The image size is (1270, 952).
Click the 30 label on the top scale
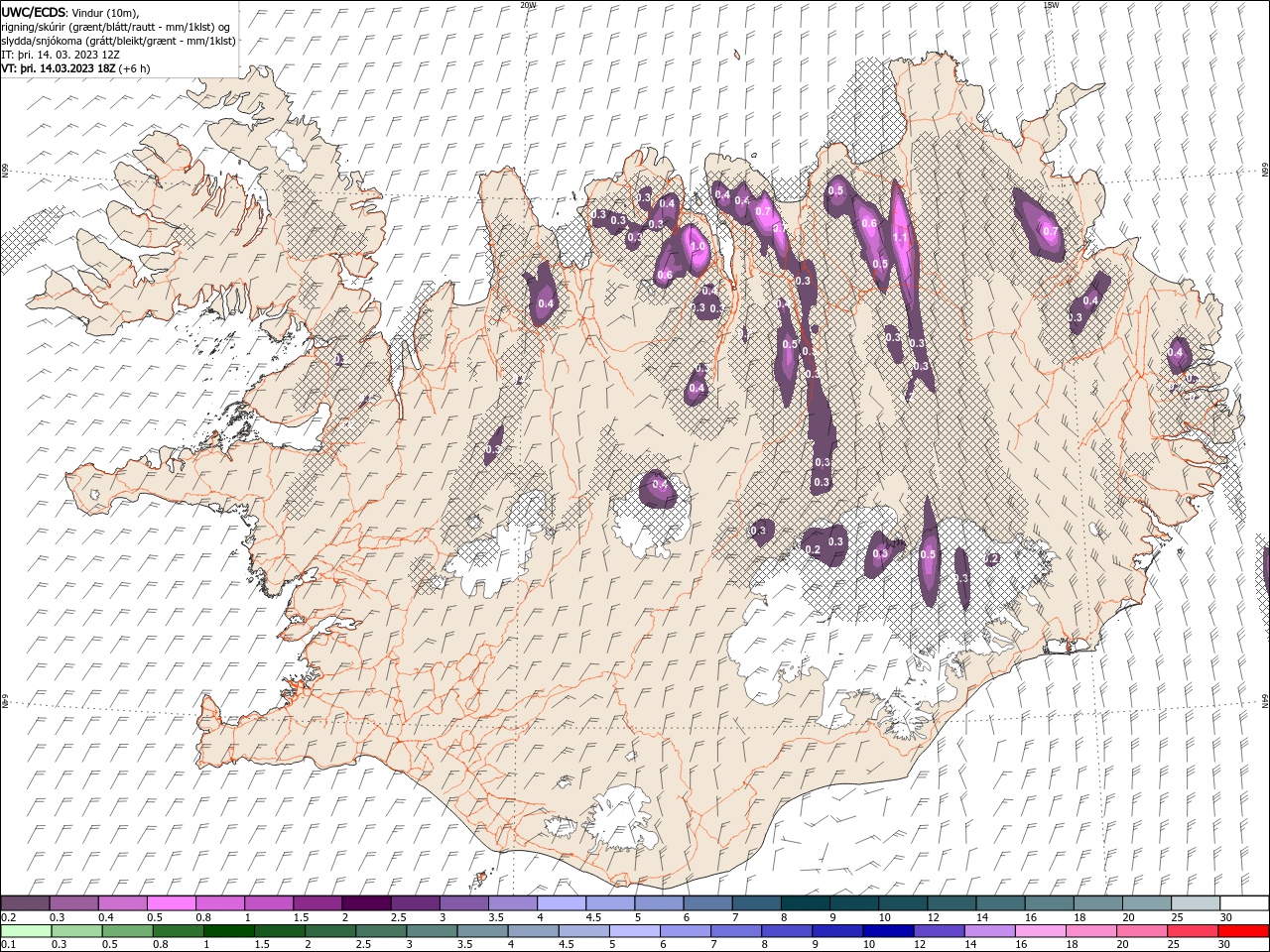click(1226, 917)
